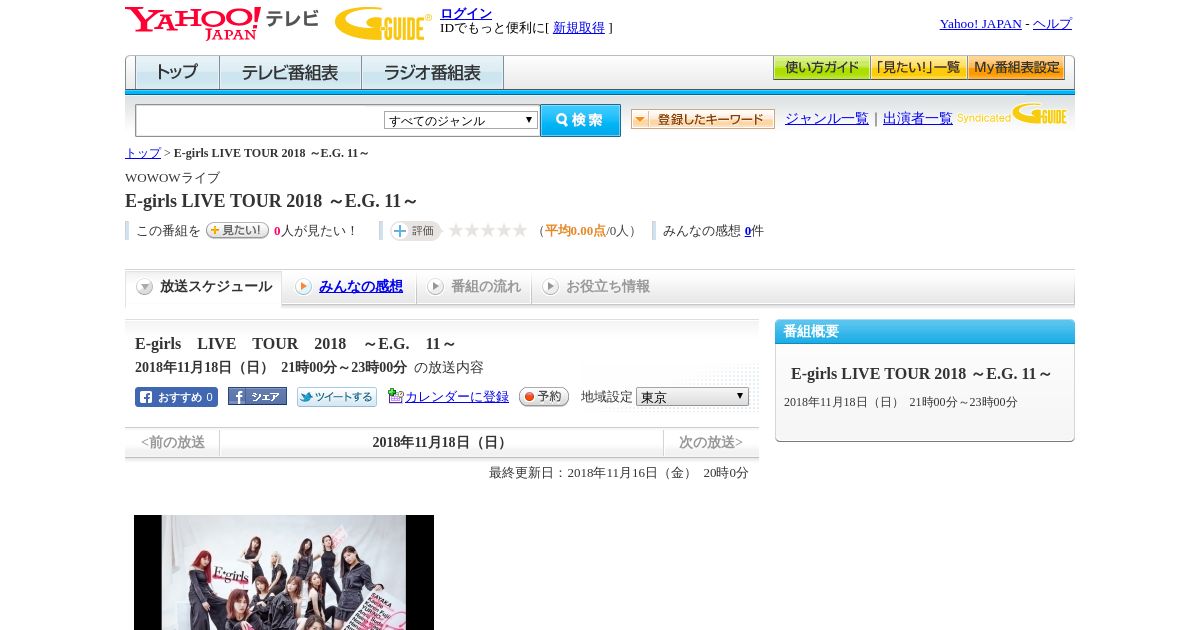Open the Yahoo! Japan TV logo
This screenshot has width=1200, height=630.
click(222, 23)
